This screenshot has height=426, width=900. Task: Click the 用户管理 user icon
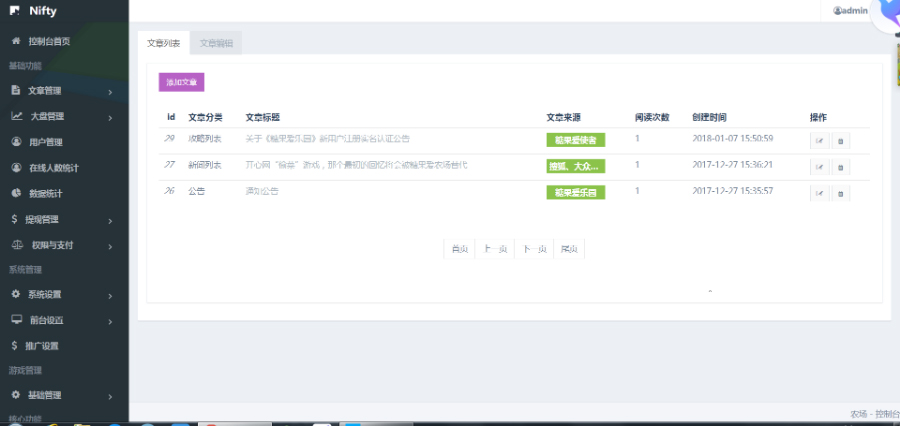pyautogui.click(x=16, y=142)
